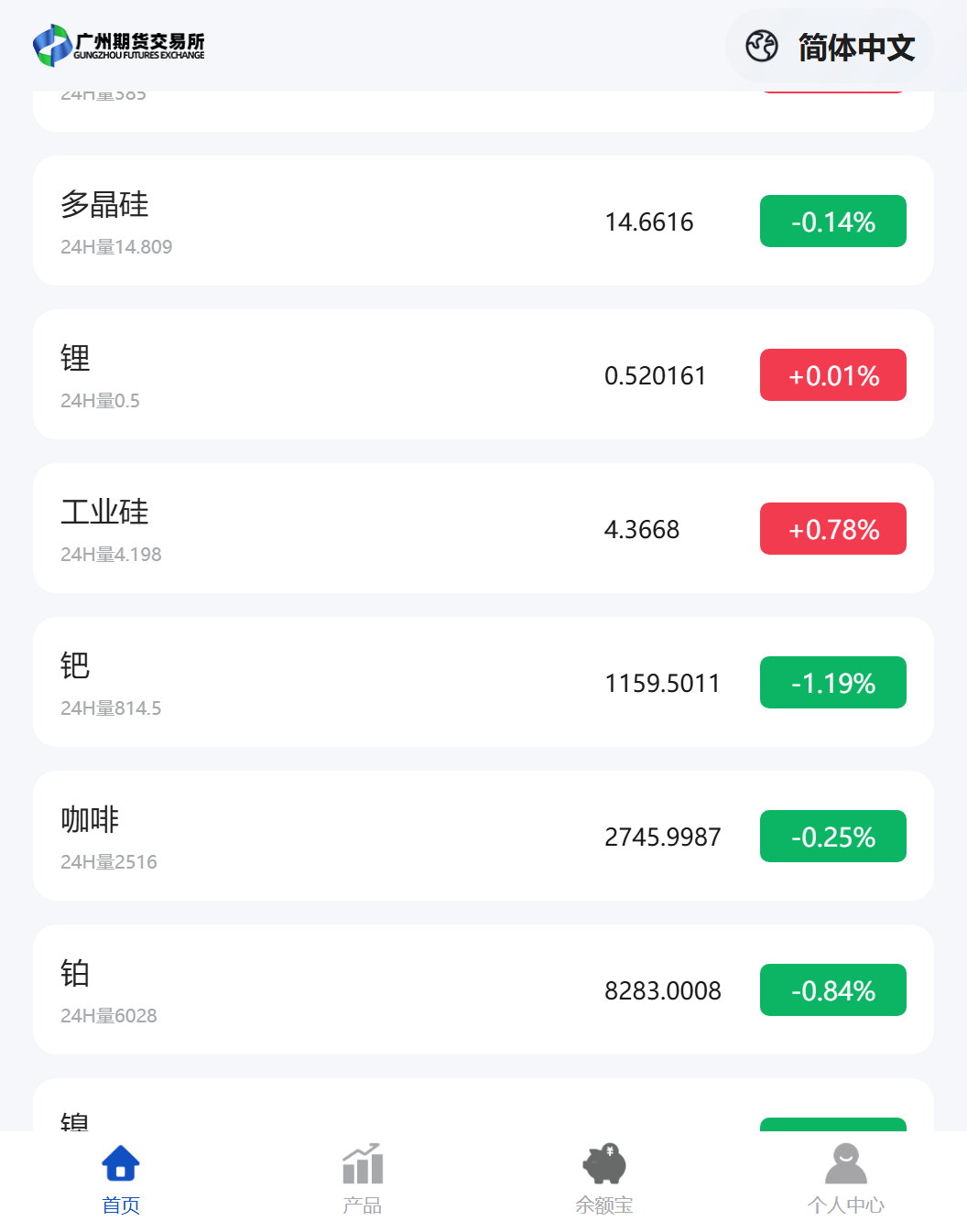Click the Guangzhou Futures Exchange logo
Viewport: 967px width, 1232px height.
point(119,45)
